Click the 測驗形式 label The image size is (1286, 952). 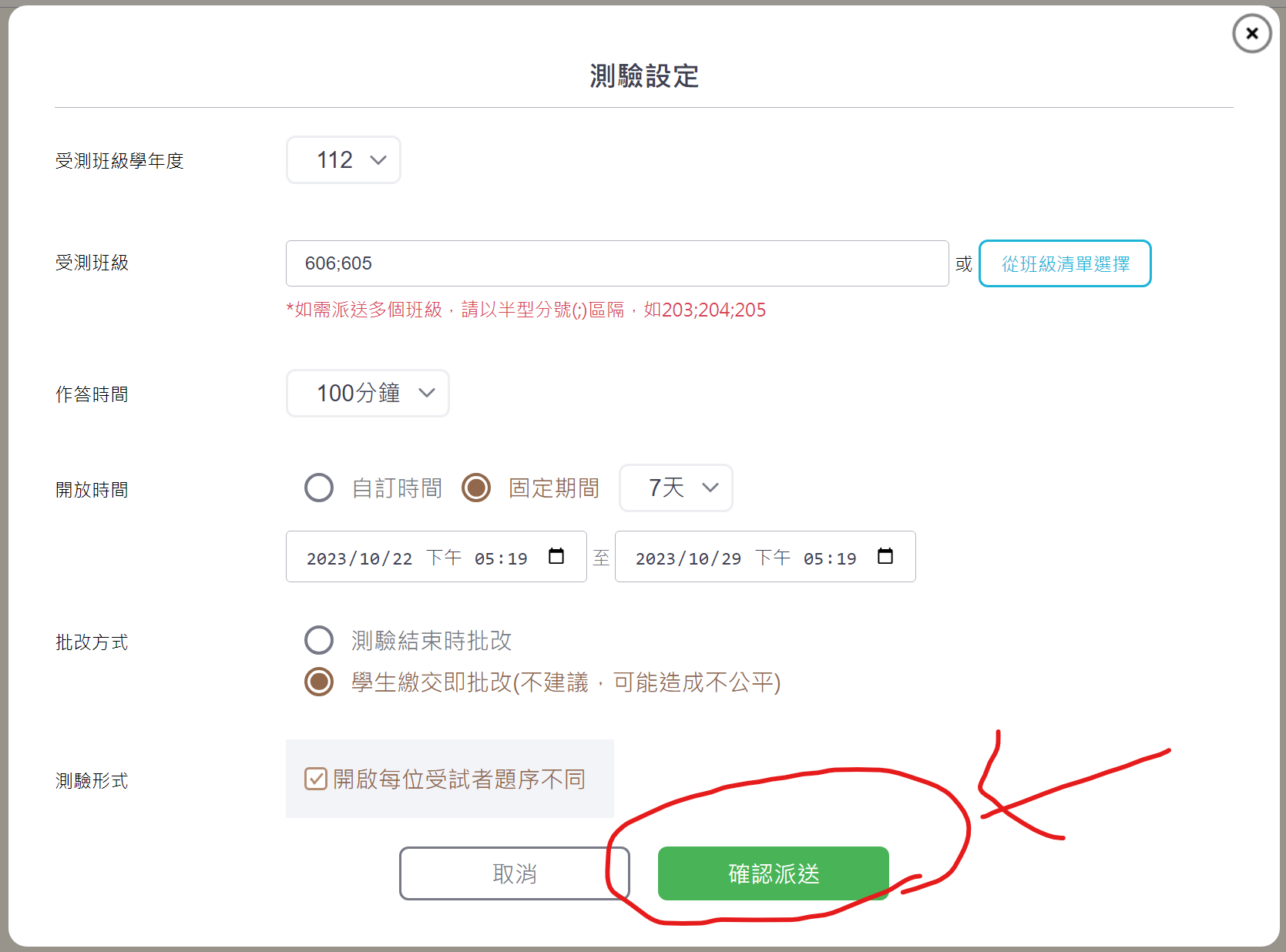pyautogui.click(x=92, y=781)
